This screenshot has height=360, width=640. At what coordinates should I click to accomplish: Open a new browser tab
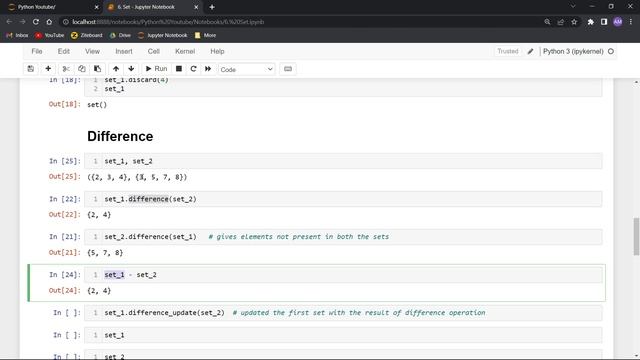(212, 7)
